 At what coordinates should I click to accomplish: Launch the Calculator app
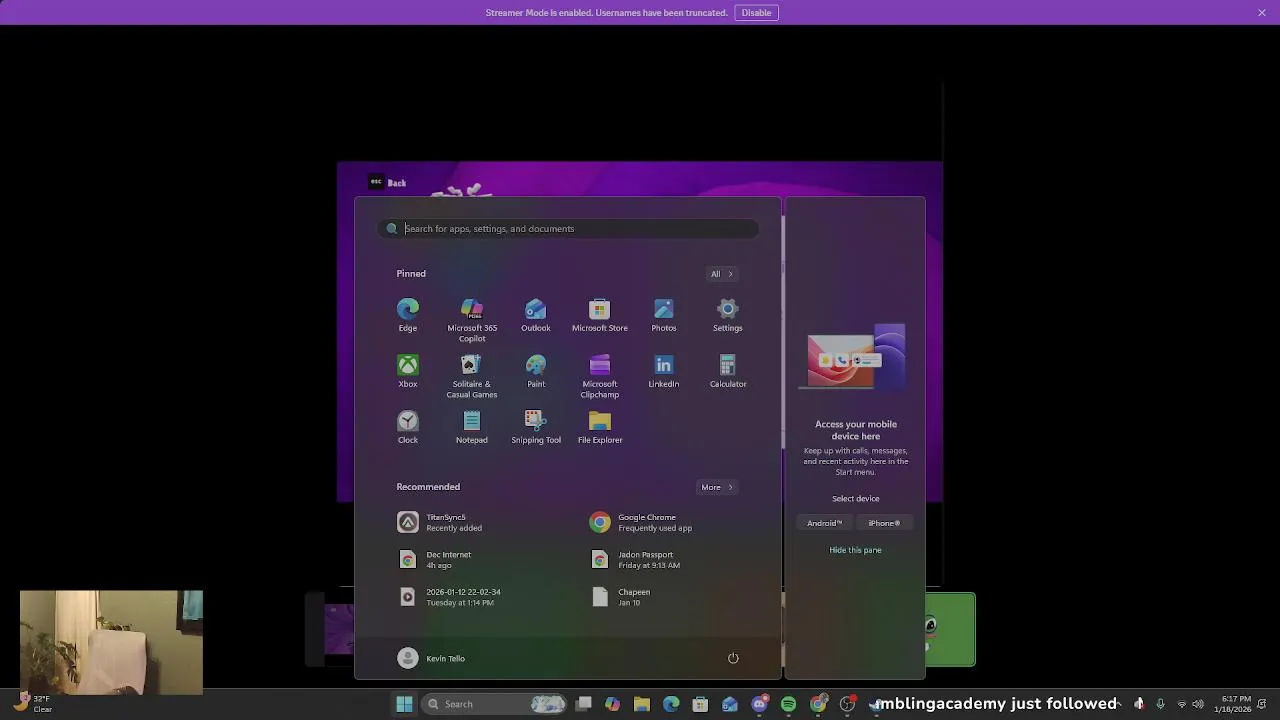728,371
